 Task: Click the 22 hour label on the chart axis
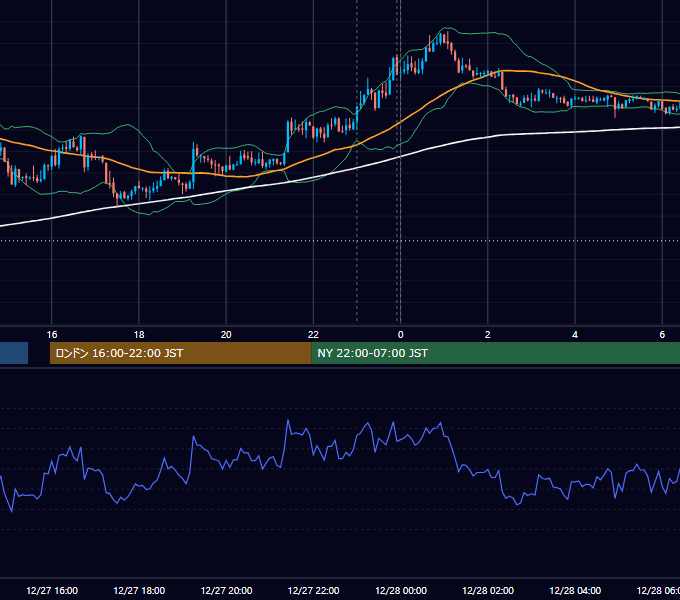pos(313,335)
